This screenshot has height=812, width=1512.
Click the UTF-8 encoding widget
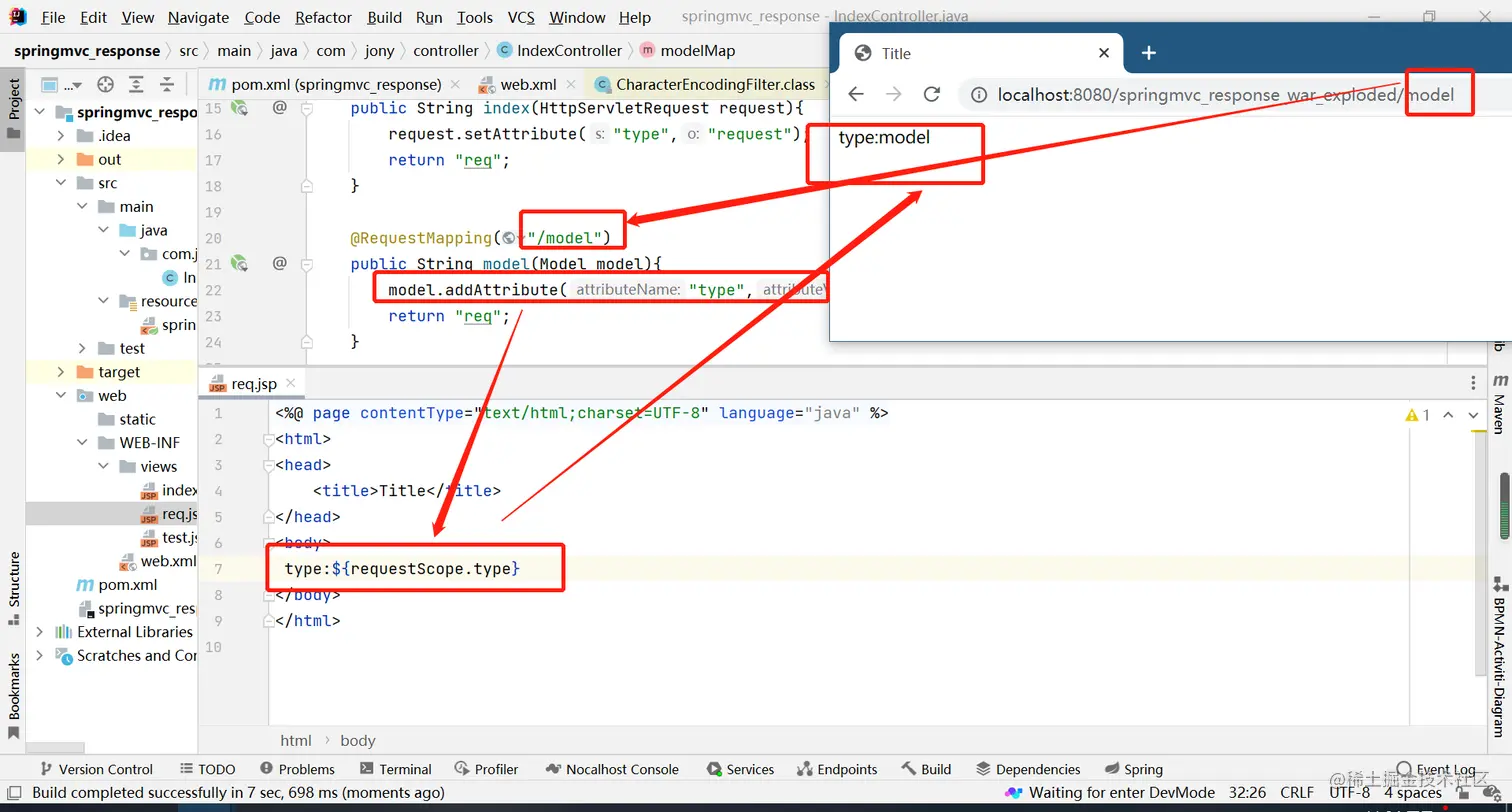(1349, 793)
